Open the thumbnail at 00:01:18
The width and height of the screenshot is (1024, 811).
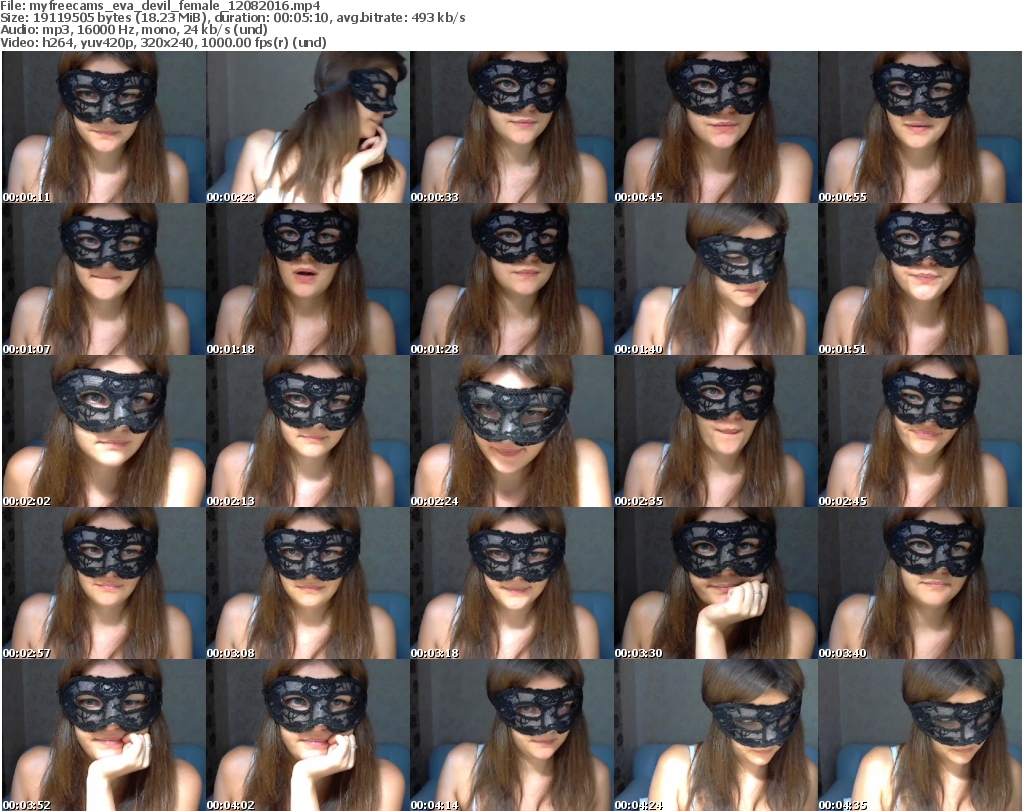pyautogui.click(x=308, y=279)
